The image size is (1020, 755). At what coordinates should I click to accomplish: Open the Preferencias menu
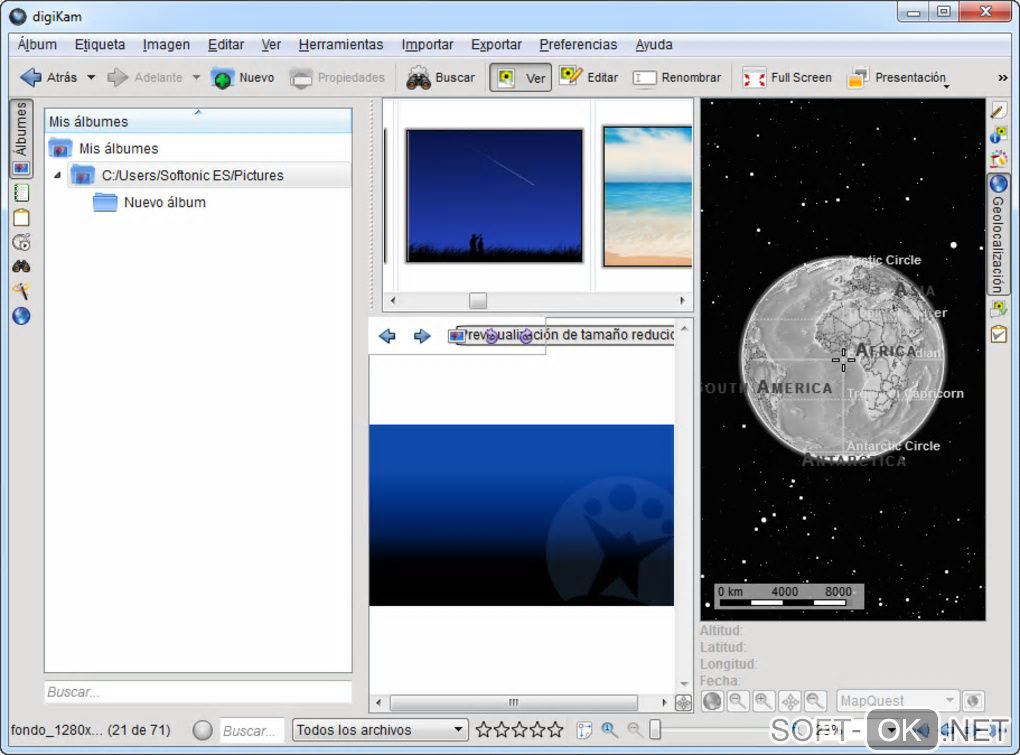pyautogui.click(x=578, y=44)
